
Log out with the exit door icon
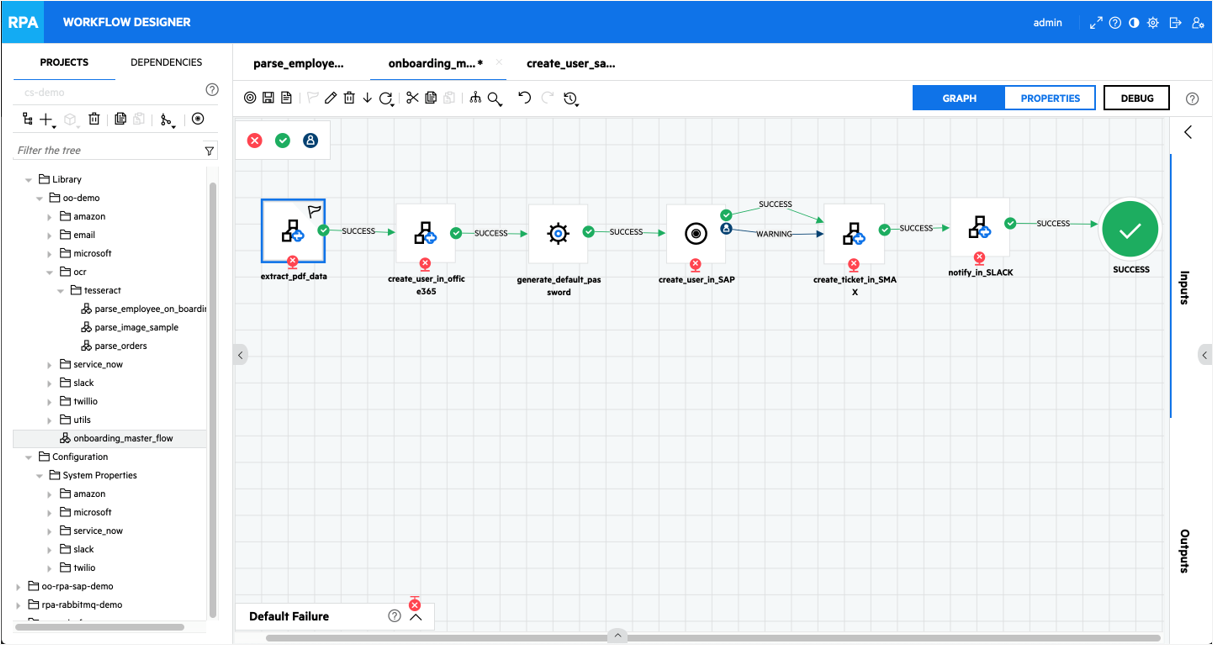pos(1175,23)
